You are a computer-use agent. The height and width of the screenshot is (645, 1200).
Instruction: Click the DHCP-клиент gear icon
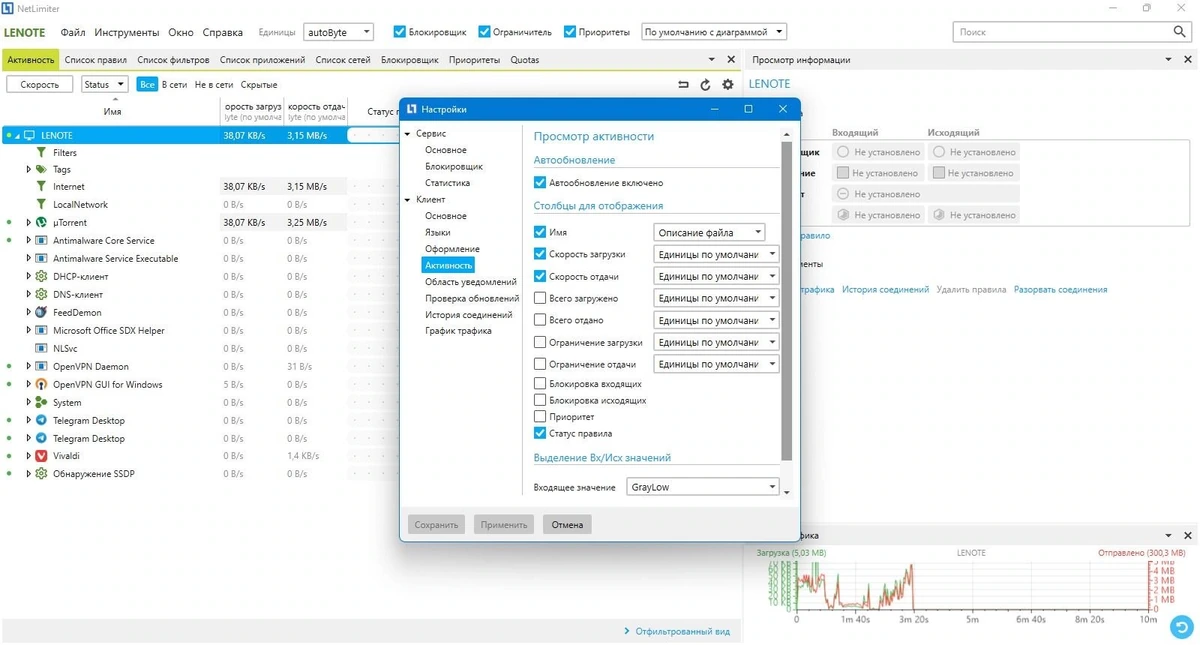click(x=41, y=276)
